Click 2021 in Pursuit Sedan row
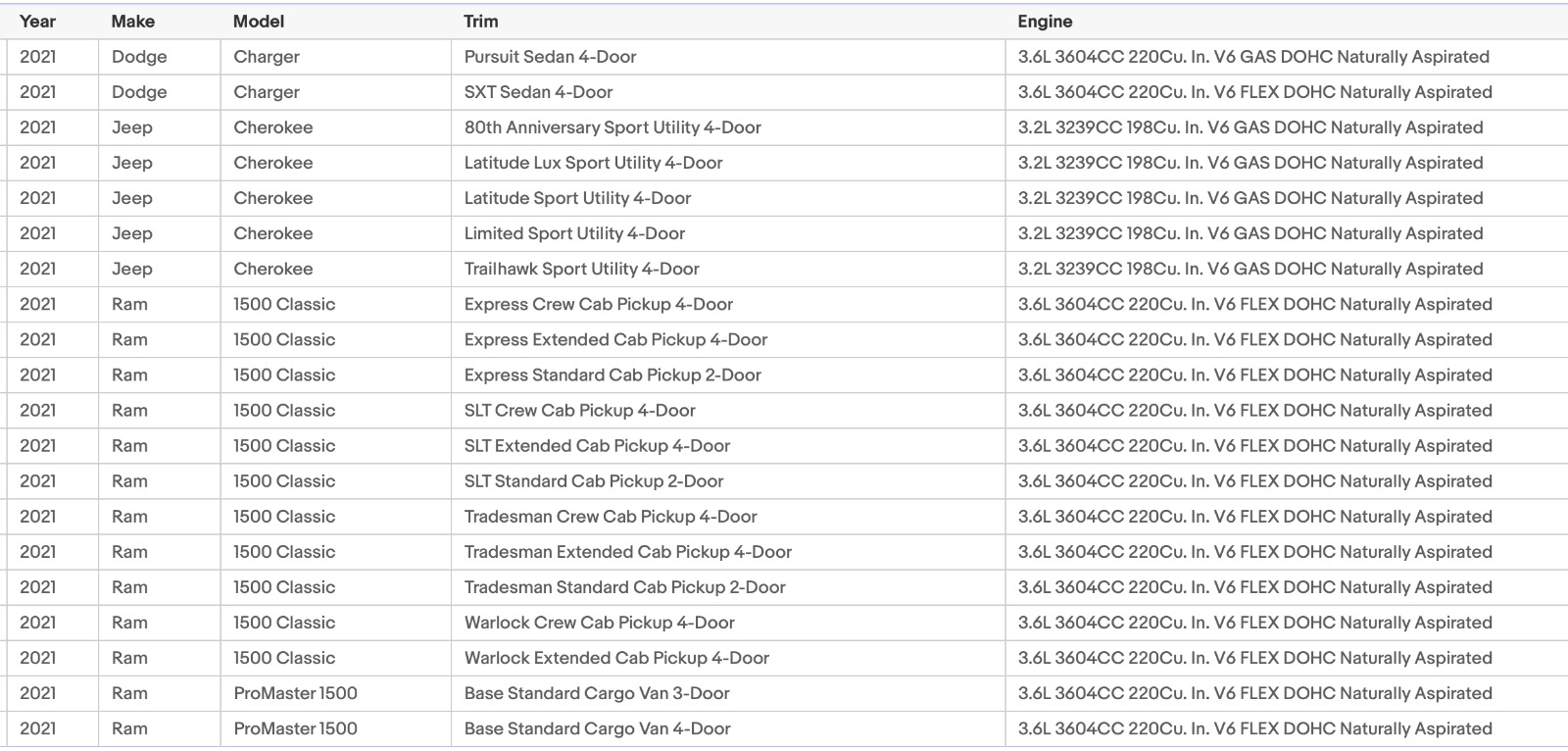The width and height of the screenshot is (1568, 751). click(x=37, y=57)
